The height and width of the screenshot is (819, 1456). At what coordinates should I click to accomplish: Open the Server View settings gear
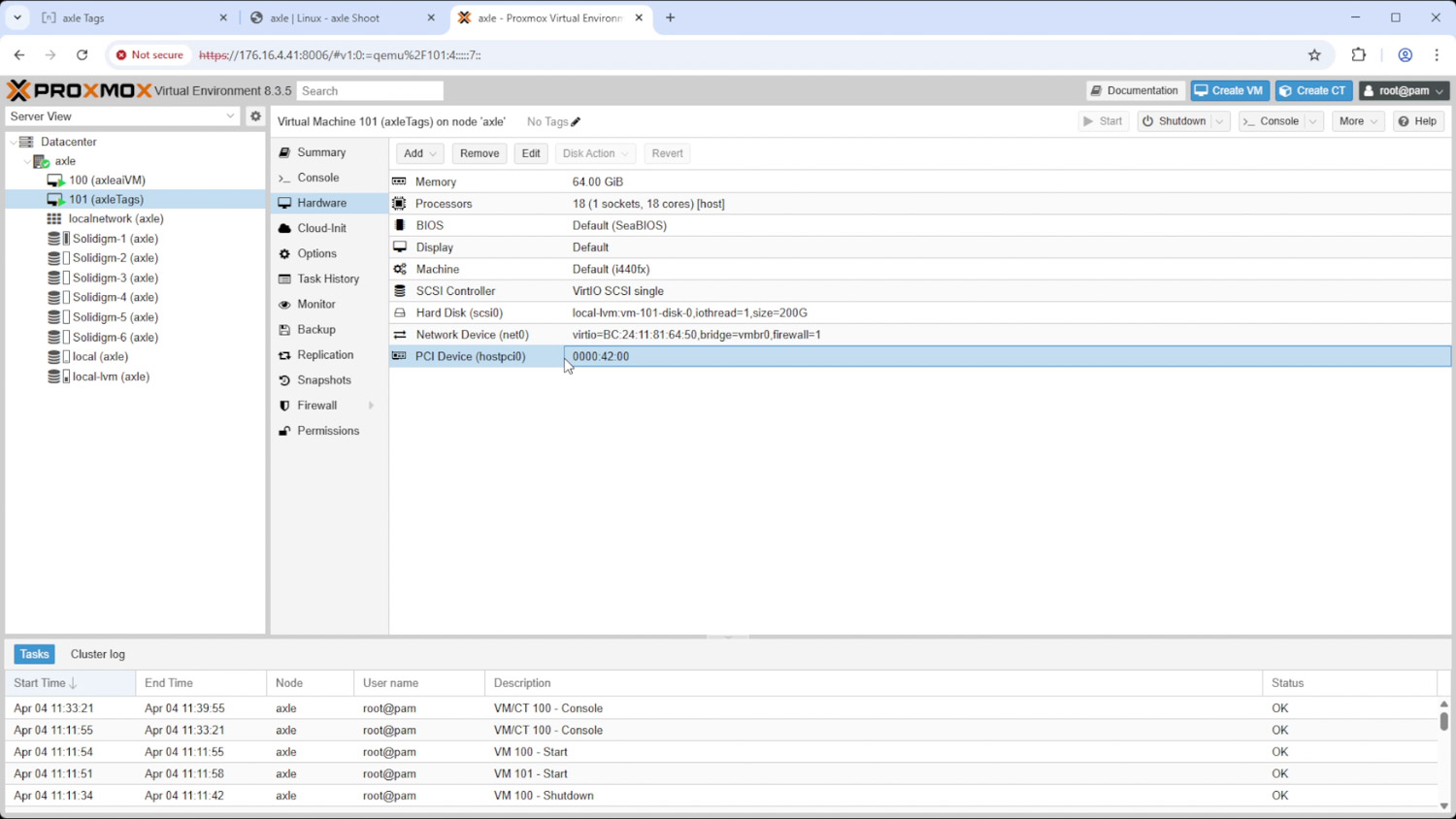pyautogui.click(x=255, y=115)
